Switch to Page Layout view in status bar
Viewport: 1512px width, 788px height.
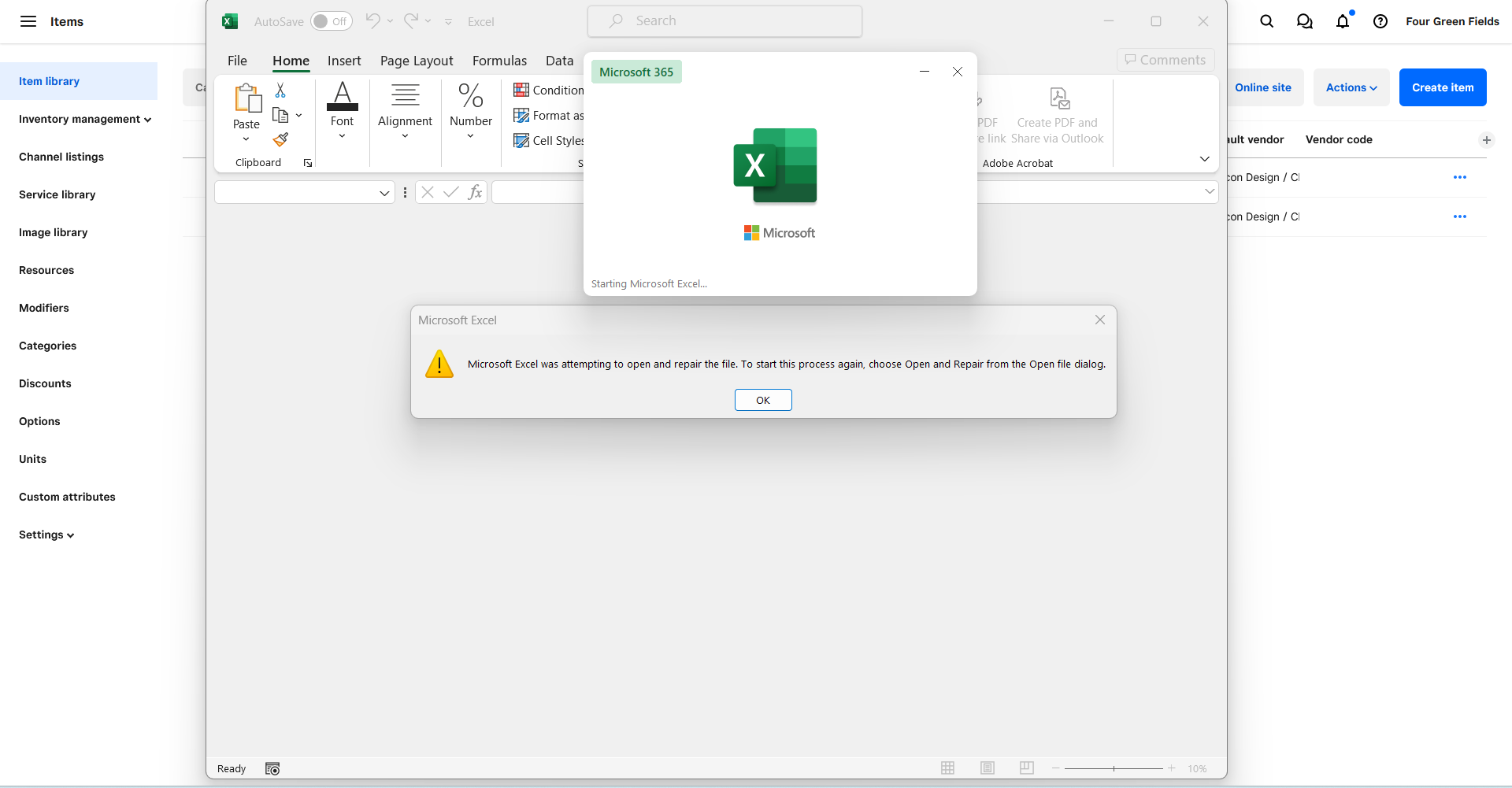click(x=988, y=768)
